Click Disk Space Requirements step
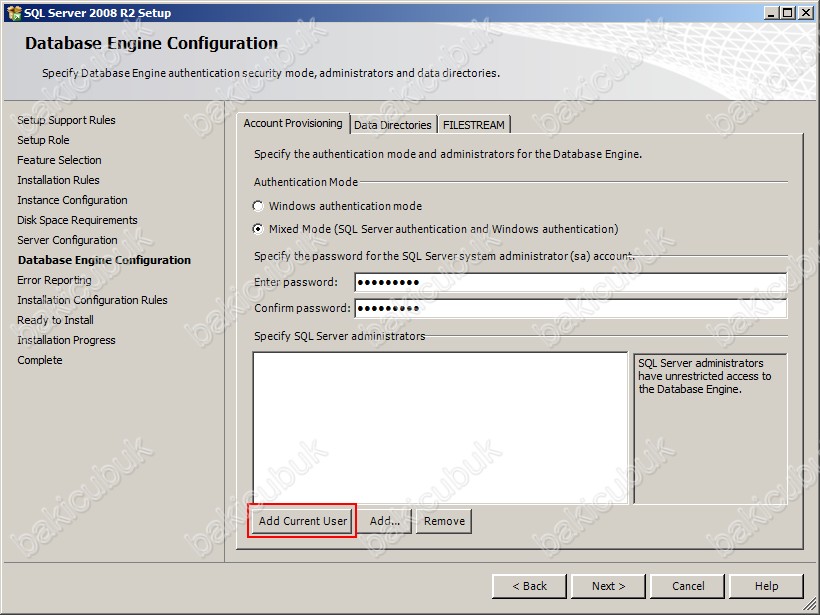820x615 pixels. (77, 220)
